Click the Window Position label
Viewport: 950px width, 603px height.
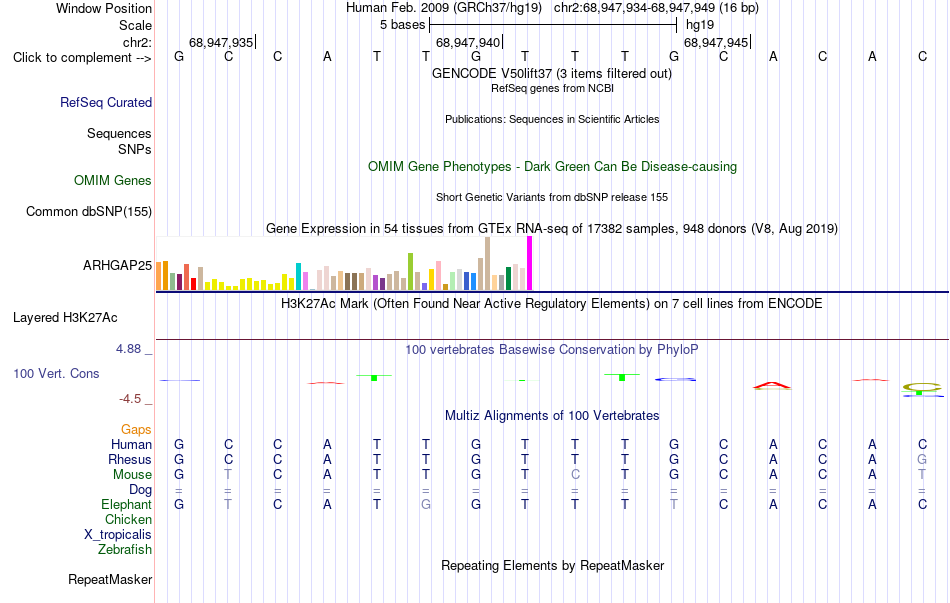[104, 8]
